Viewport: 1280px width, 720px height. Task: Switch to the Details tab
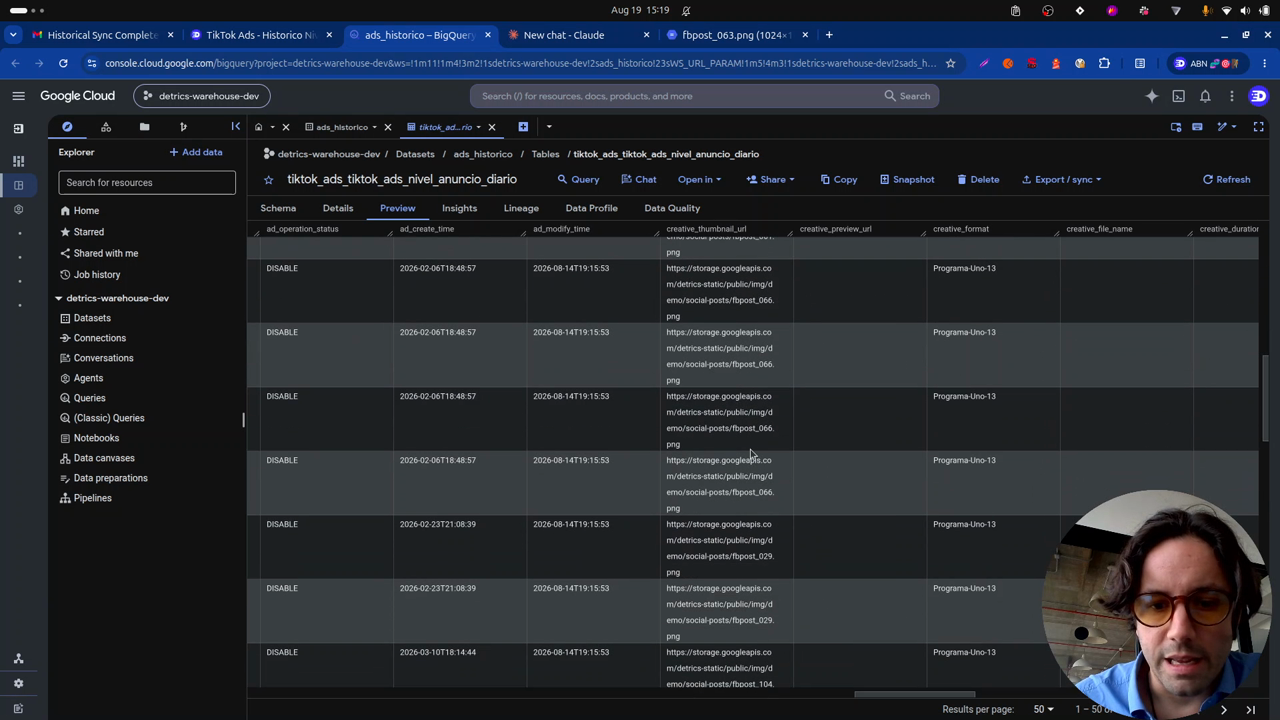338,208
